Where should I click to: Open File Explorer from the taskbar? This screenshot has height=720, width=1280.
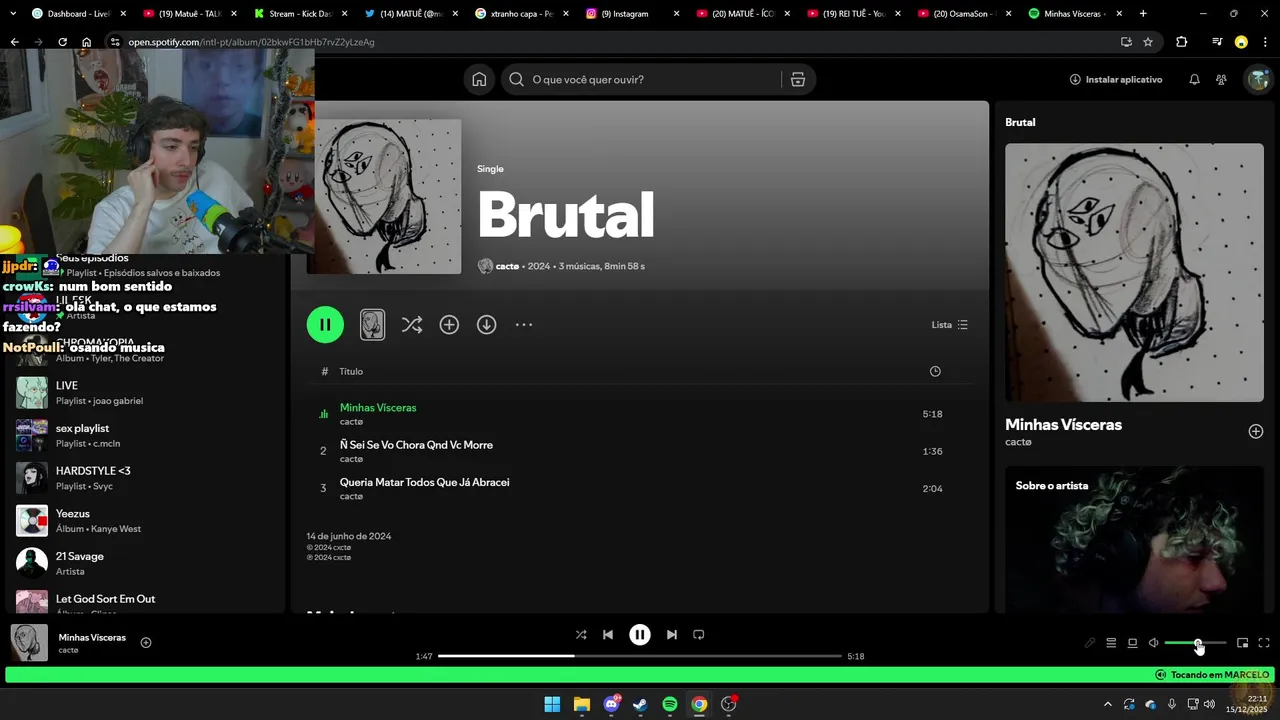(582, 704)
